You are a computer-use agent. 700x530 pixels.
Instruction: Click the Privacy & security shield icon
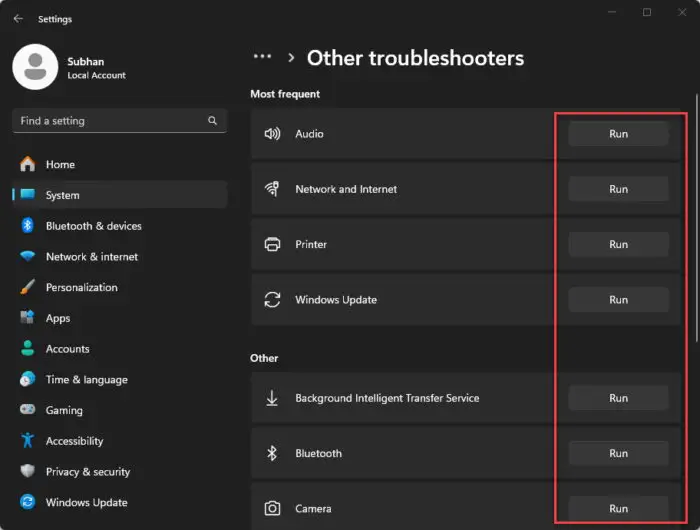[x=28, y=471]
